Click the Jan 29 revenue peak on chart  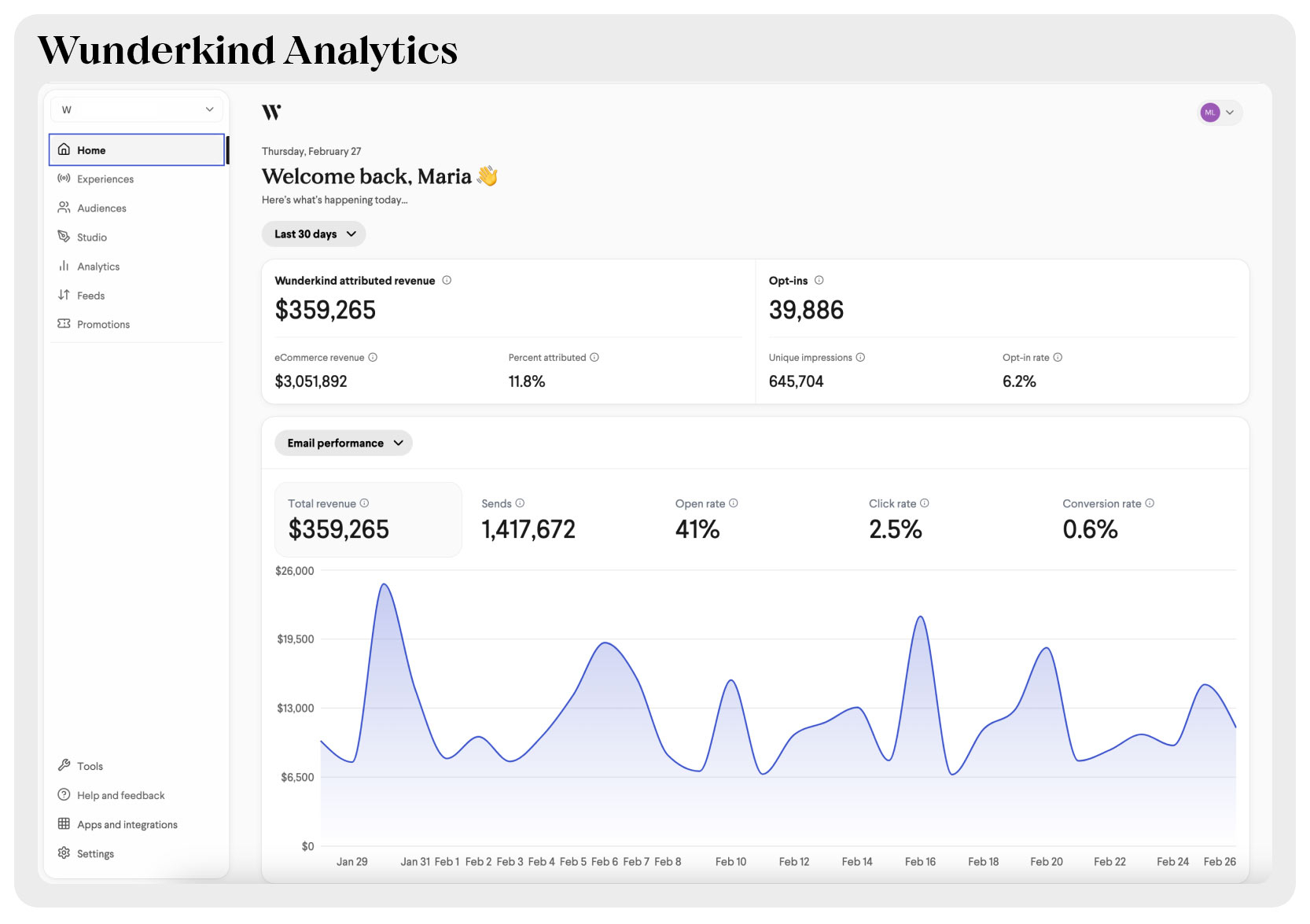(384, 585)
